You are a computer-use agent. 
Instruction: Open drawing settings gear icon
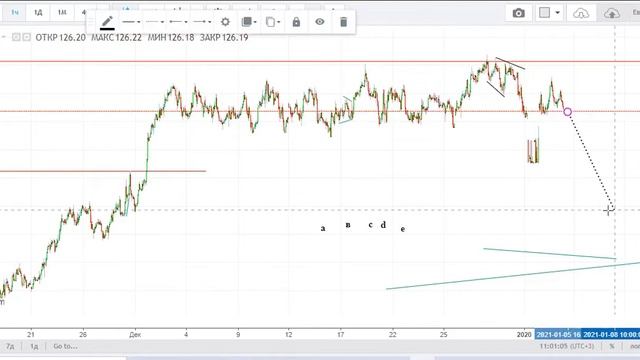click(x=225, y=22)
